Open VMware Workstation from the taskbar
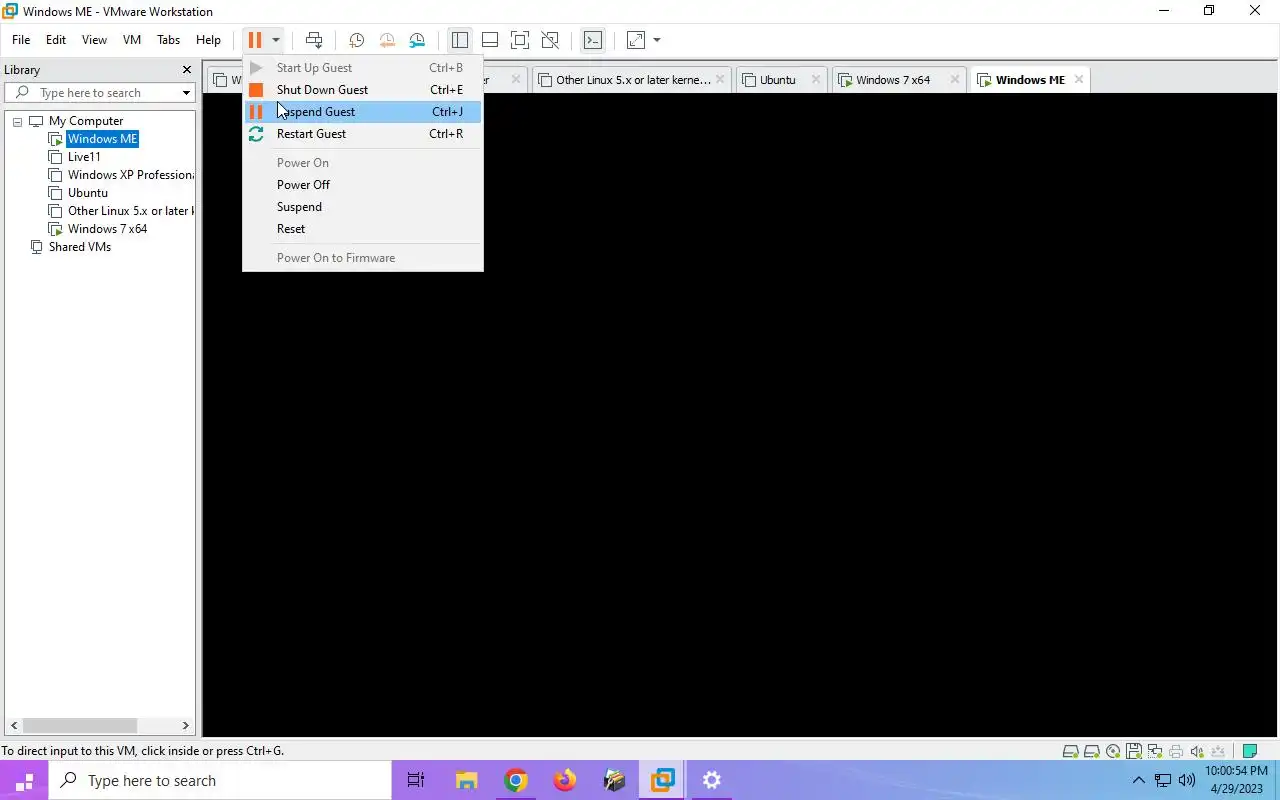Screen dimensions: 1280x800 point(662,780)
